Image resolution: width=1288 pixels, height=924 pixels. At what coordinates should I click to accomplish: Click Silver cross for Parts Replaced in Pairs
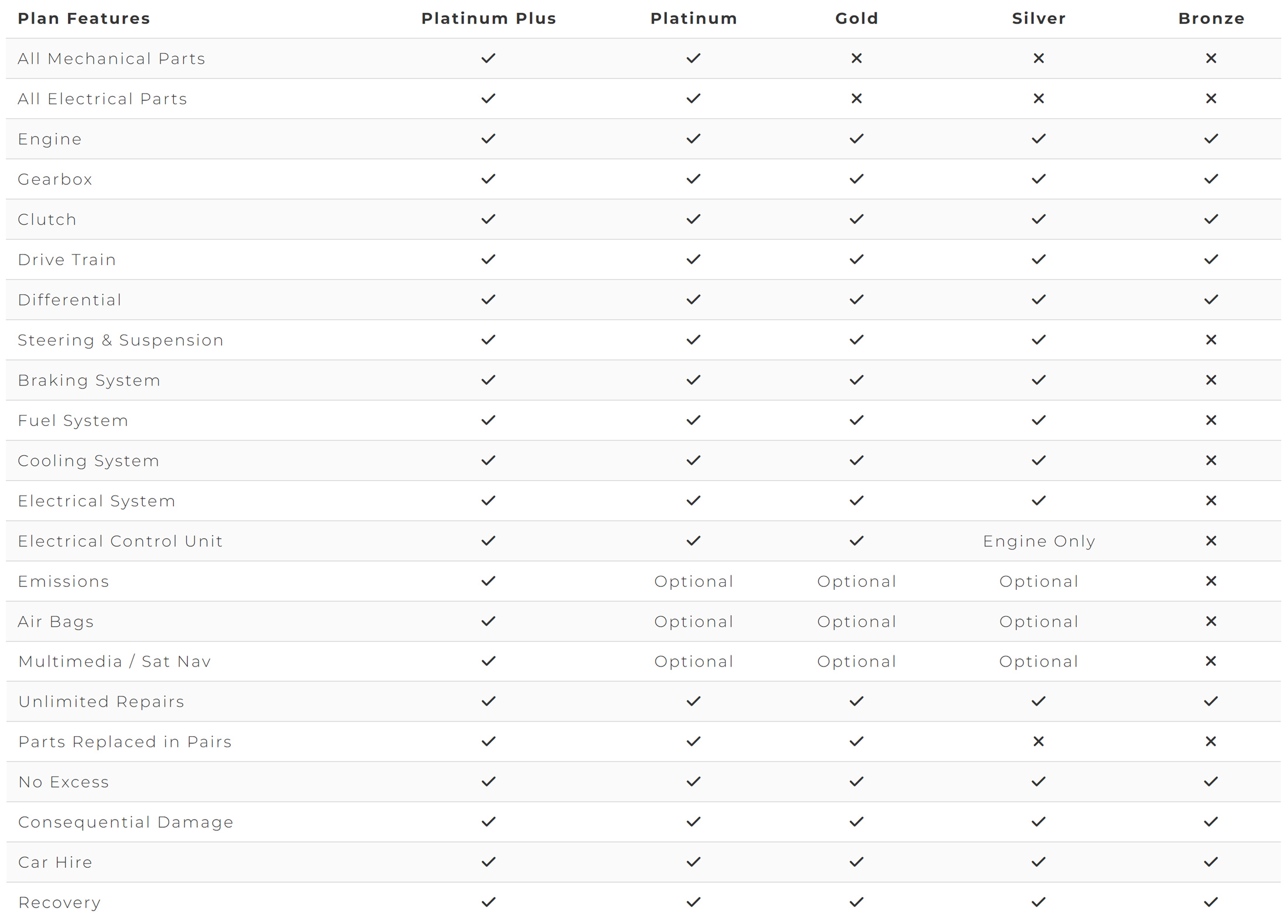click(x=1039, y=742)
